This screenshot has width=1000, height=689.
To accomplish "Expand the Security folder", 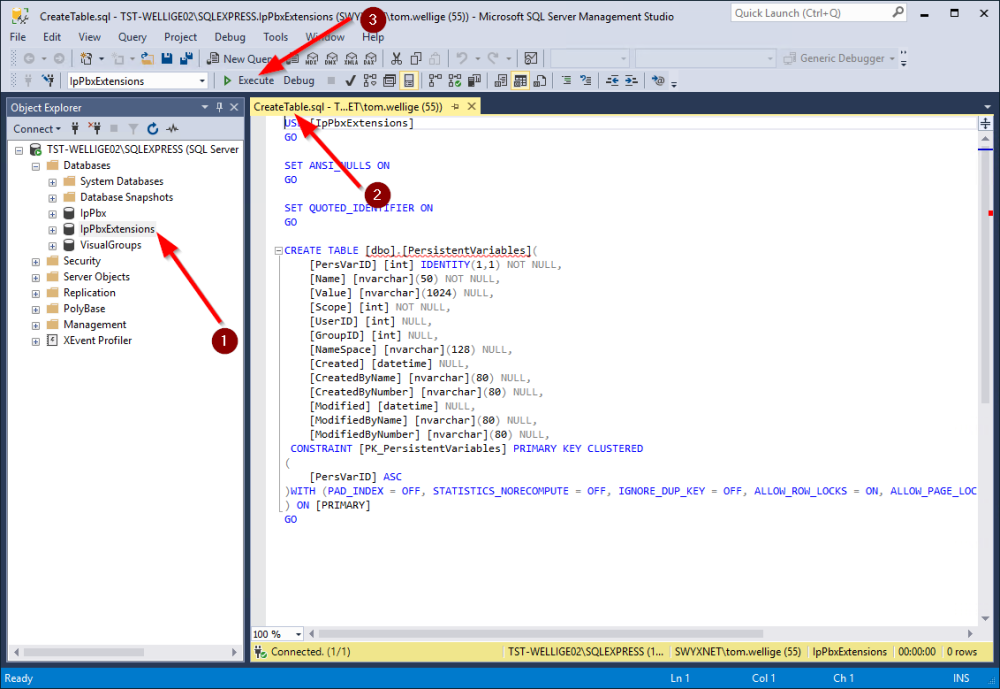I will click(36, 262).
